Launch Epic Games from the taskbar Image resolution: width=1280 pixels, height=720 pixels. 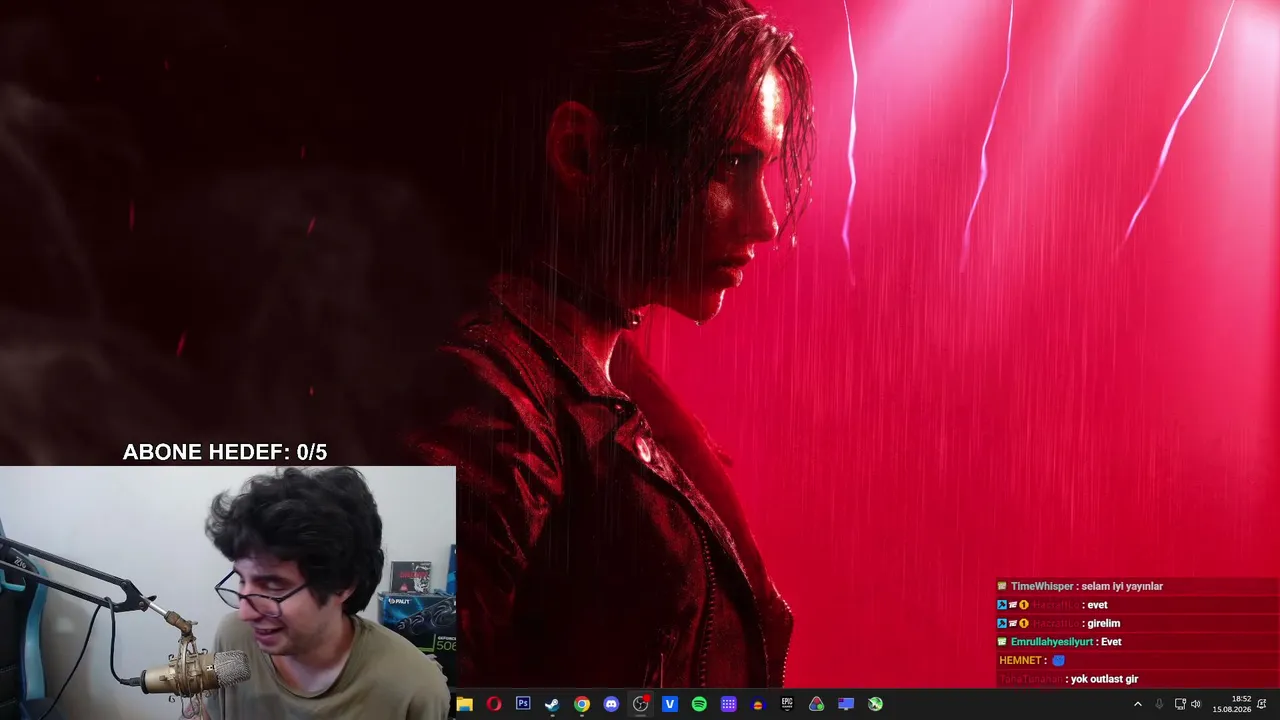(x=787, y=704)
